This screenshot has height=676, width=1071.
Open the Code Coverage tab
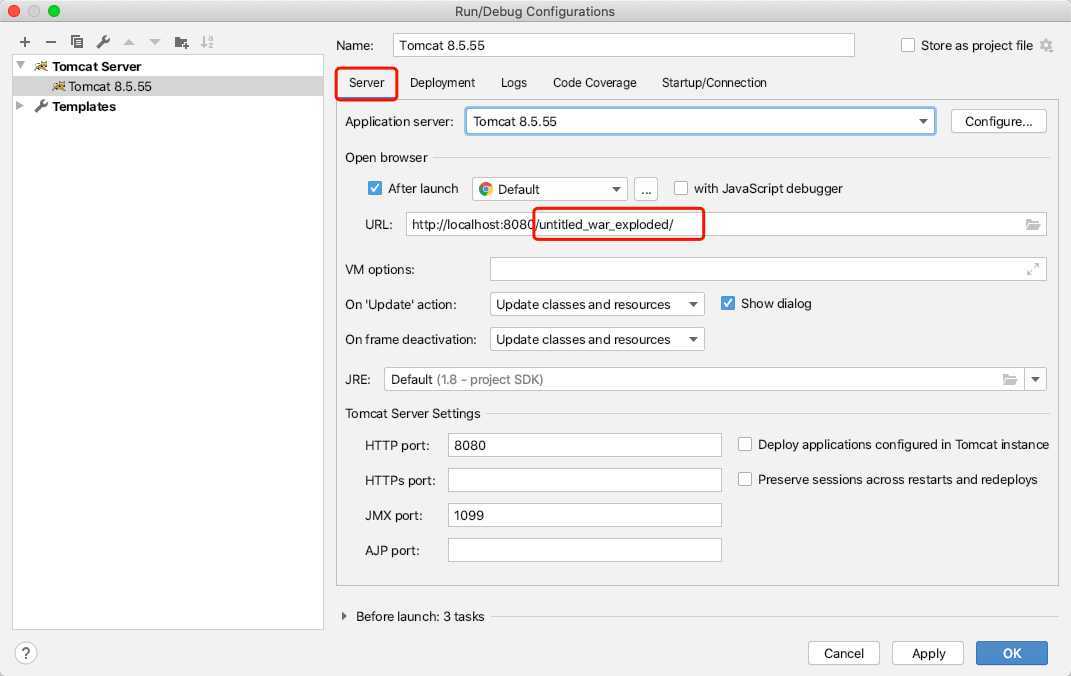tap(595, 83)
